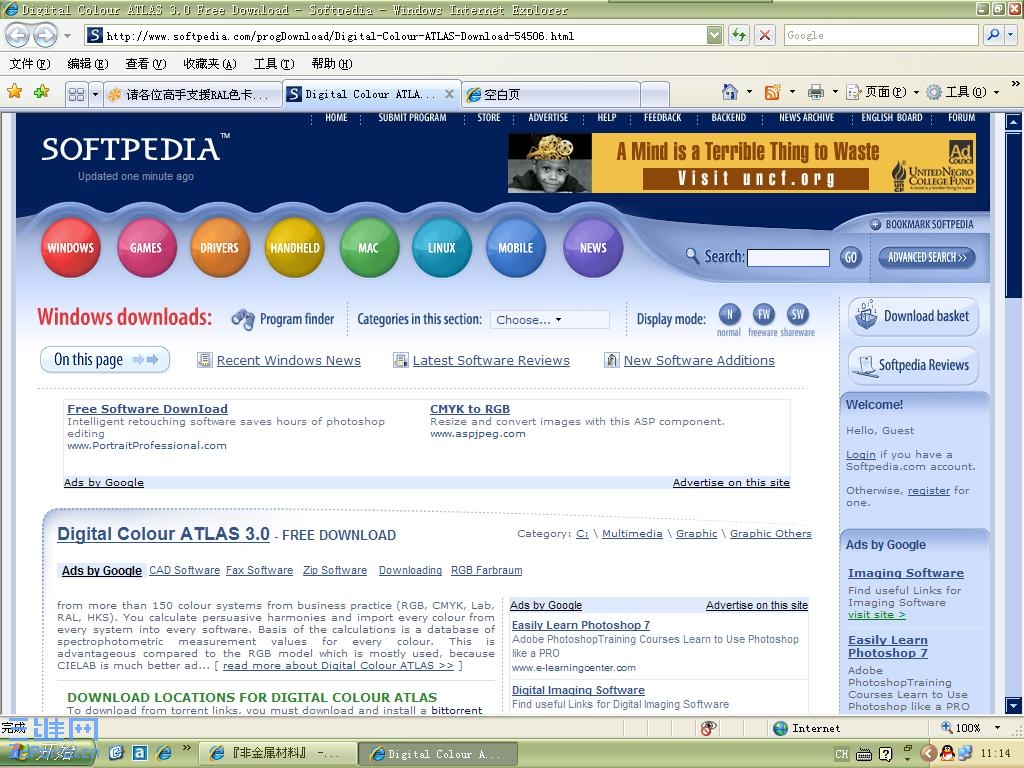Open New Software Additions link
The image size is (1024, 768).
699,360
